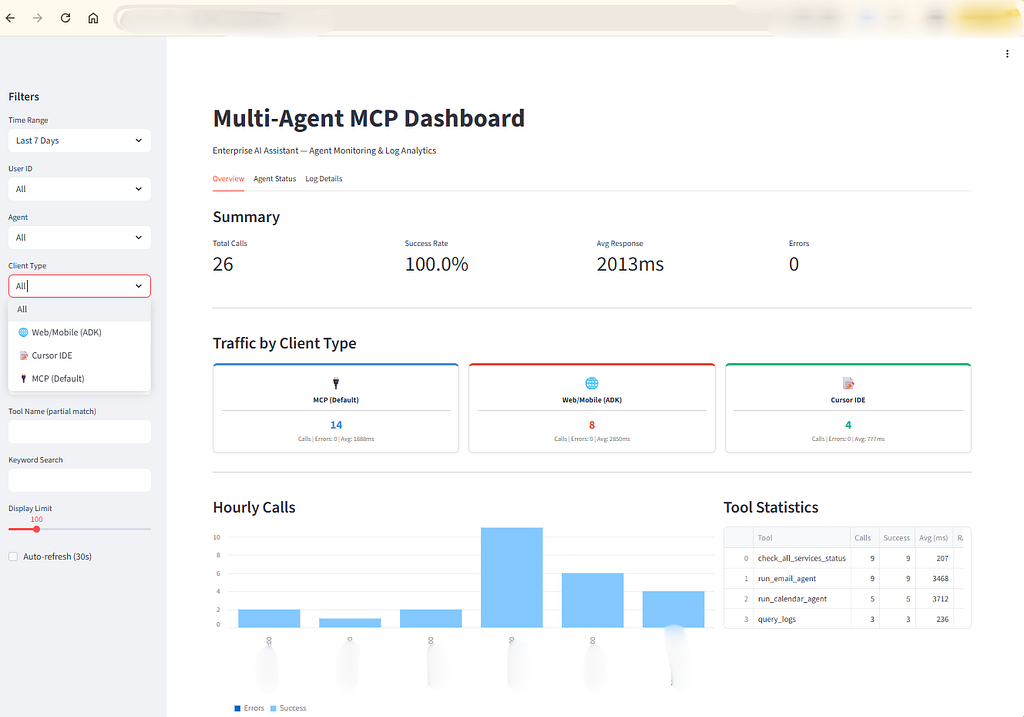This screenshot has width=1024, height=717.
Task: Focus the Tool Name partial match field
Action: point(80,432)
